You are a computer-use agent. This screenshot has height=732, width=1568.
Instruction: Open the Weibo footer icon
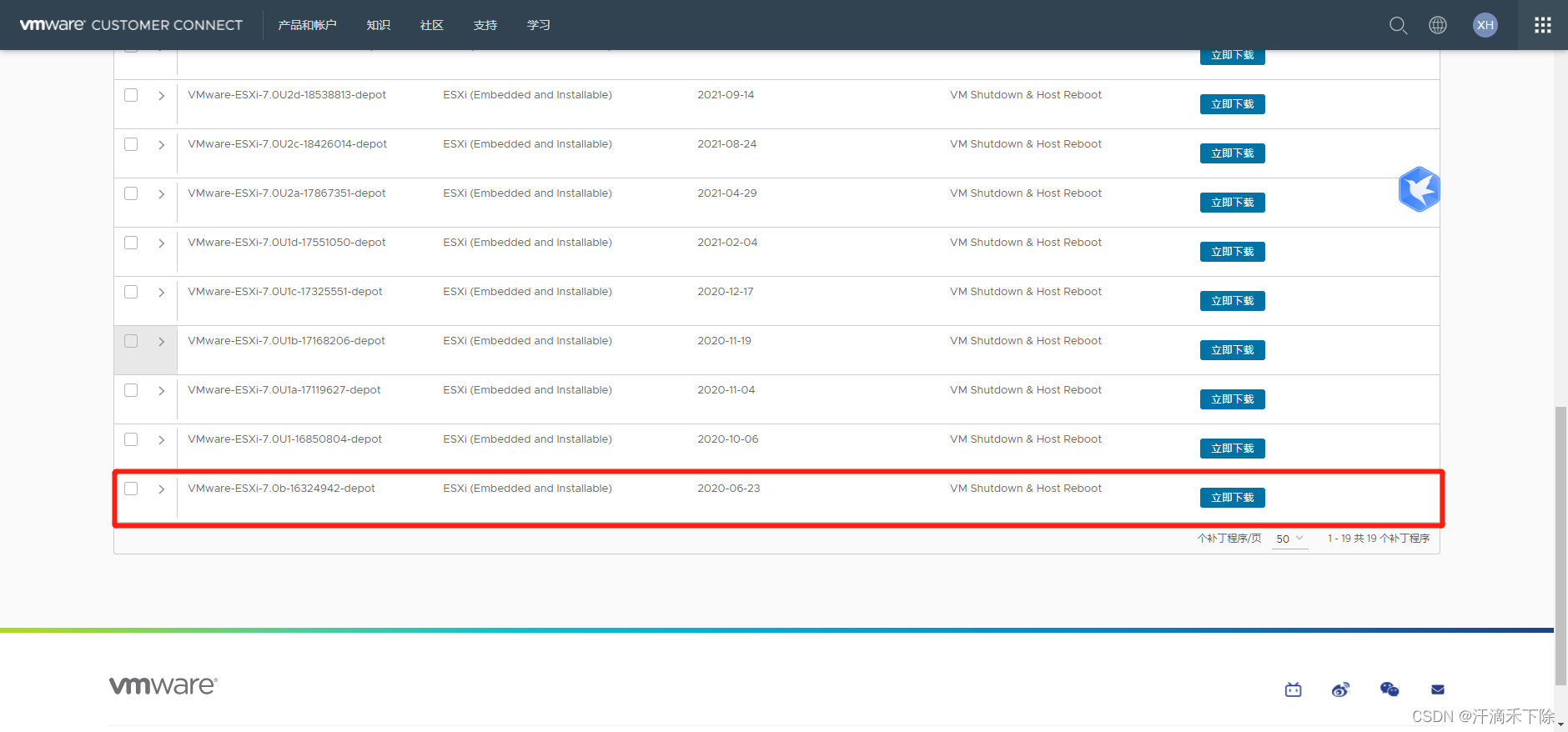click(x=1341, y=689)
